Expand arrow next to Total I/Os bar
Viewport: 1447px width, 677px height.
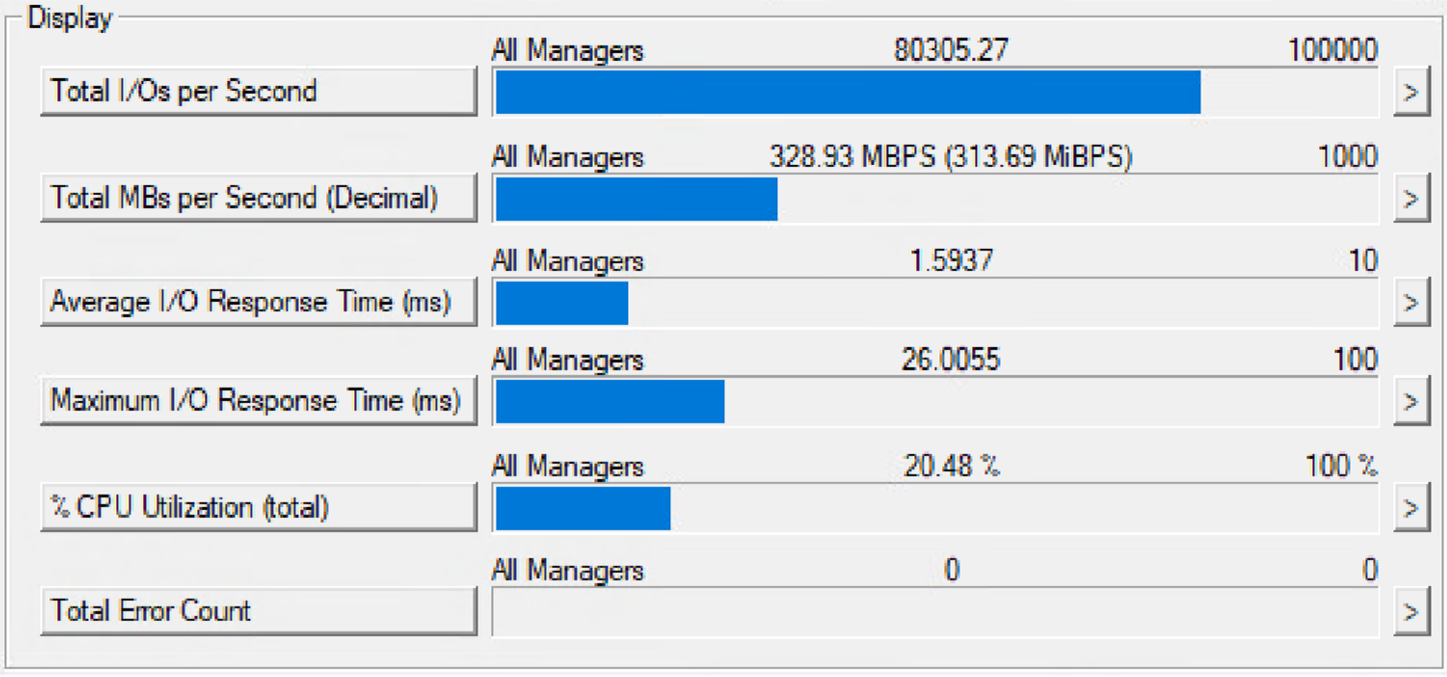tap(1411, 93)
